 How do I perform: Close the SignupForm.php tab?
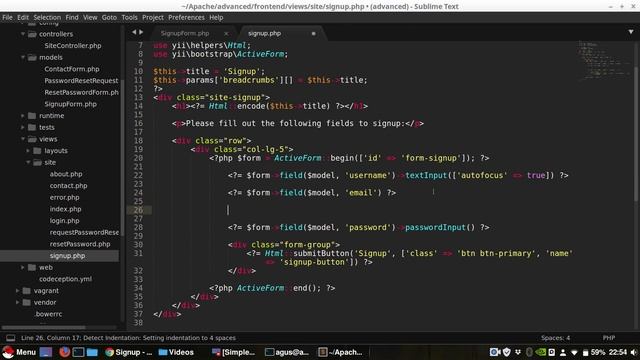tap(226, 33)
